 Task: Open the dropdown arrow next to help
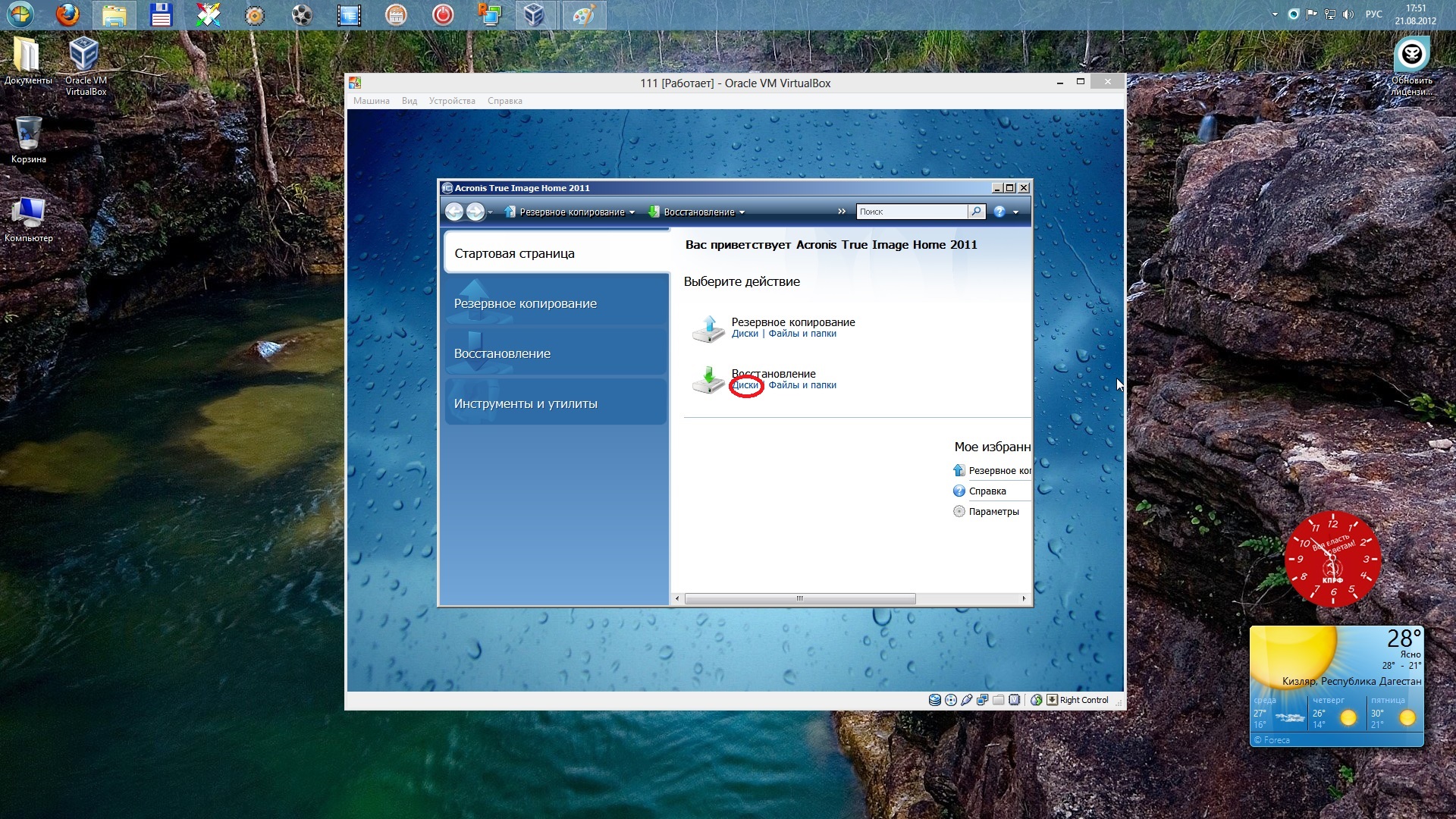(x=1016, y=213)
